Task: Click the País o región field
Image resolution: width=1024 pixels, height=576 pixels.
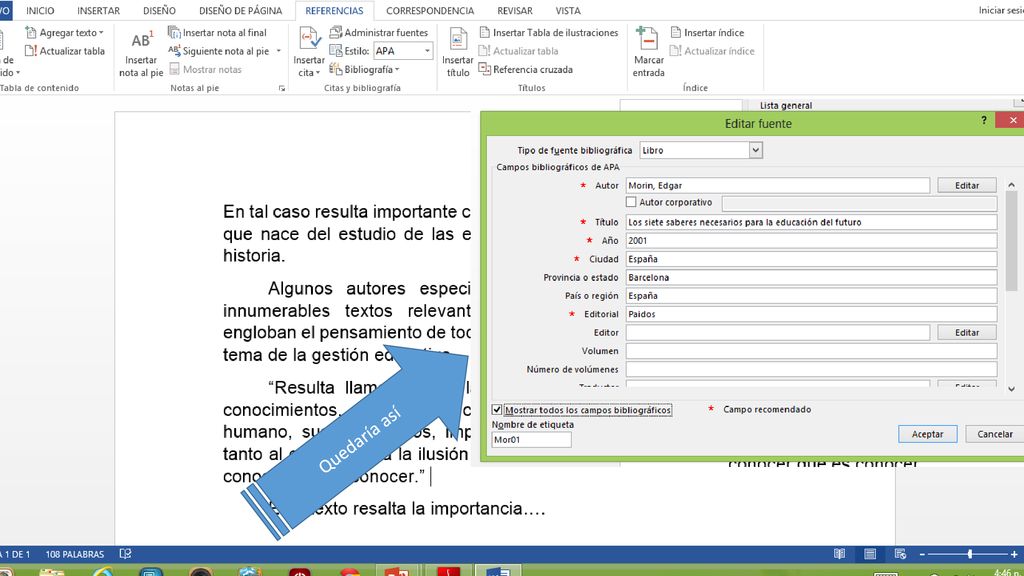Action: [x=811, y=296]
